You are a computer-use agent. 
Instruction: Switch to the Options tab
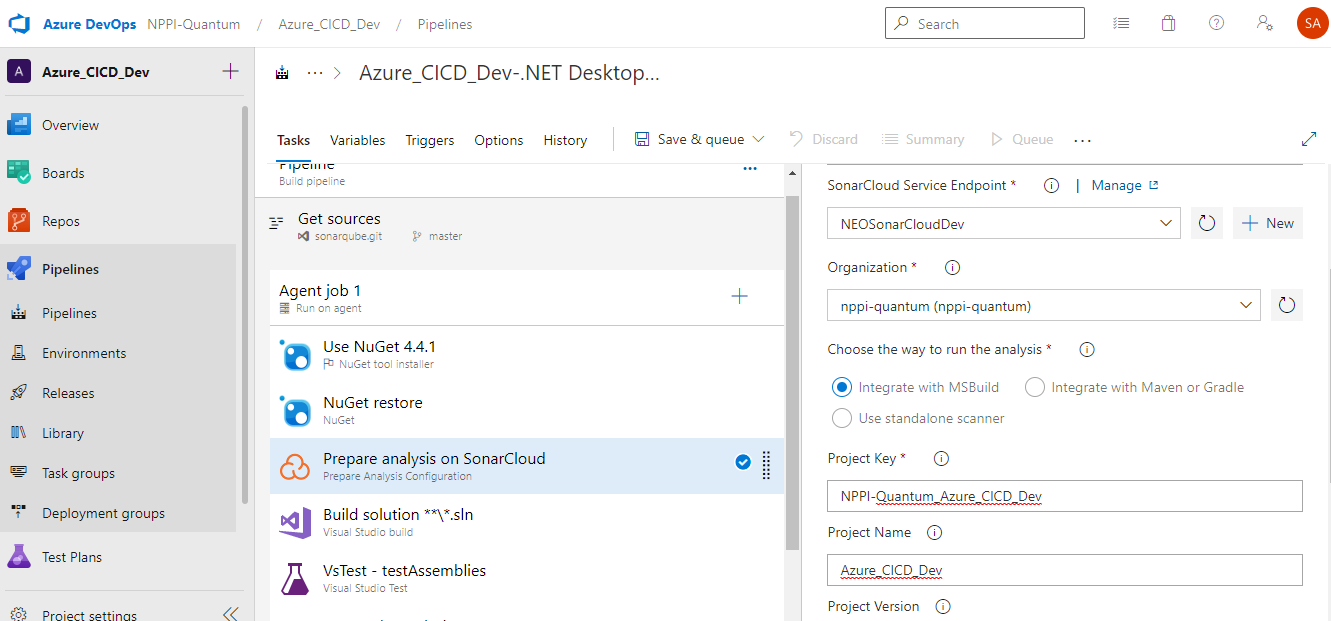point(499,140)
